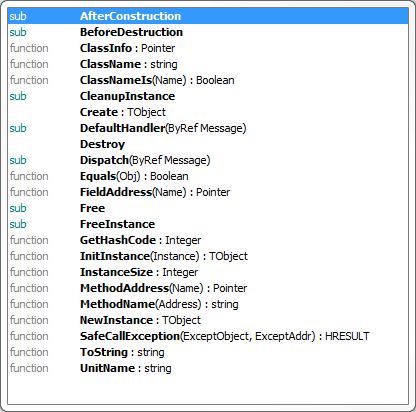Pick Create : TObject entry
Image resolution: width=416 pixels, height=412 pixels.
pos(208,112)
